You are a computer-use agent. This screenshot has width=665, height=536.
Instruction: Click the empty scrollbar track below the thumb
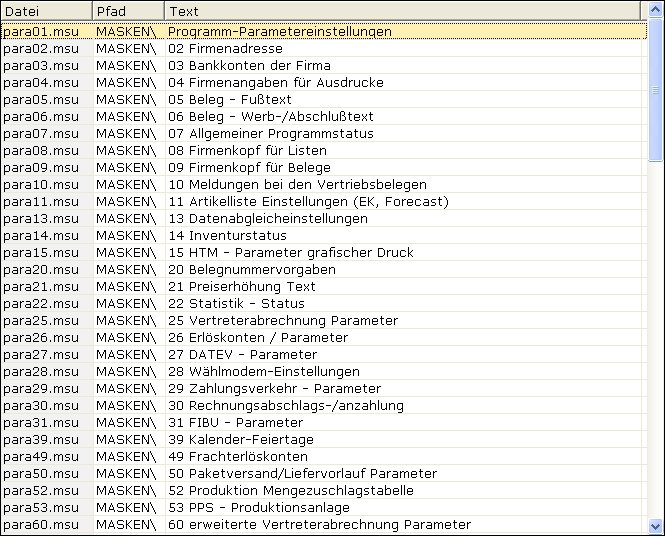coord(656,340)
